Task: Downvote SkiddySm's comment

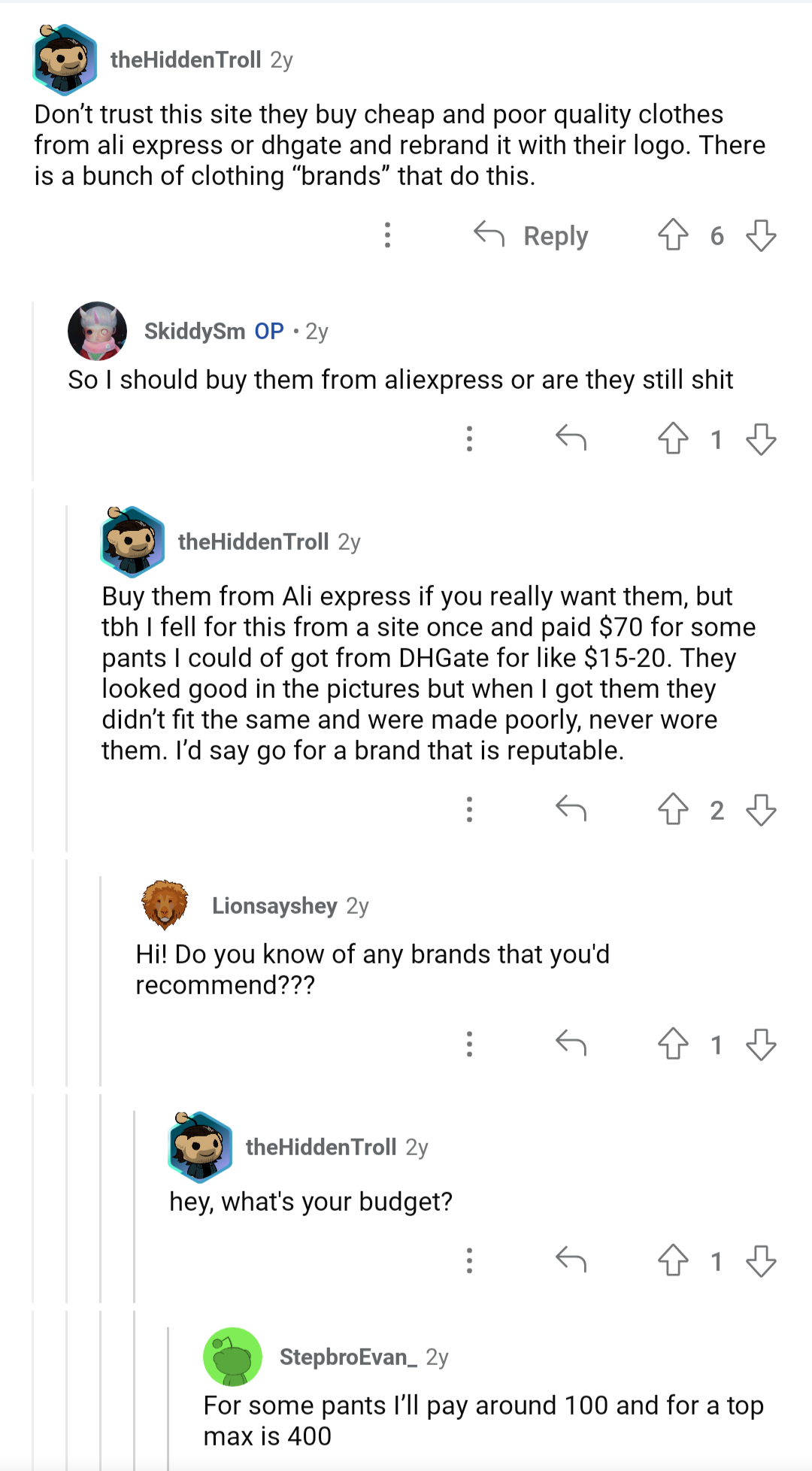Action: tap(761, 438)
